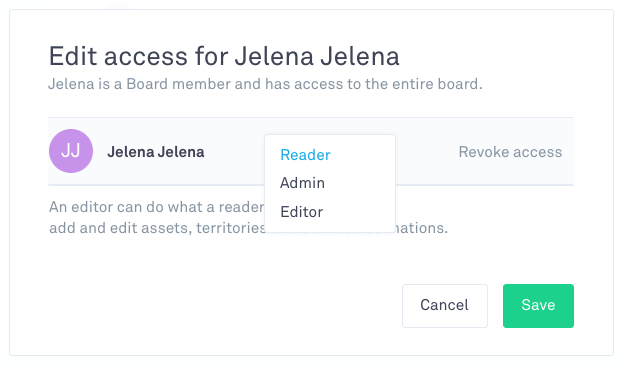The height and width of the screenshot is (373, 626).
Task: Switch access level to Editor
Action: point(301,212)
